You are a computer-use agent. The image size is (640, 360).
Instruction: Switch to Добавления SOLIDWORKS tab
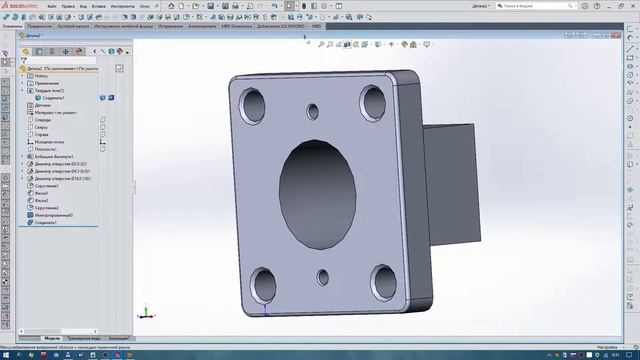(x=281, y=26)
